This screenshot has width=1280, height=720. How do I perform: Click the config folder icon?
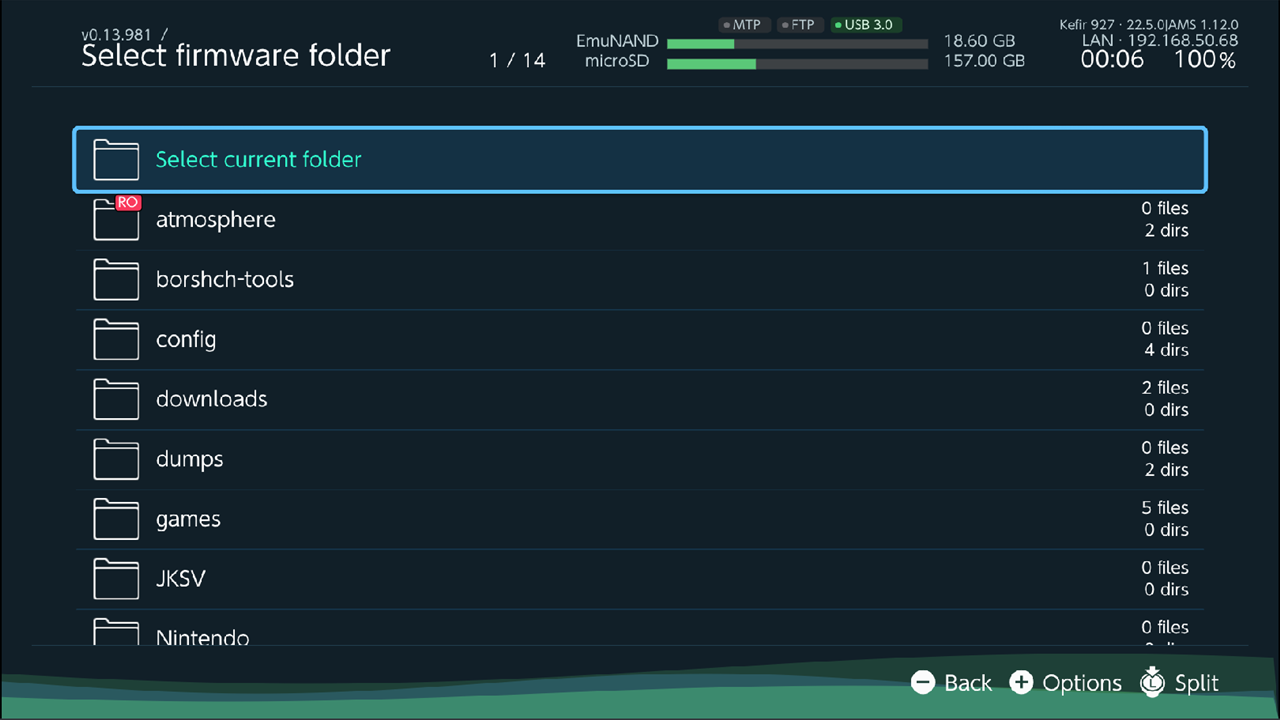(116, 340)
